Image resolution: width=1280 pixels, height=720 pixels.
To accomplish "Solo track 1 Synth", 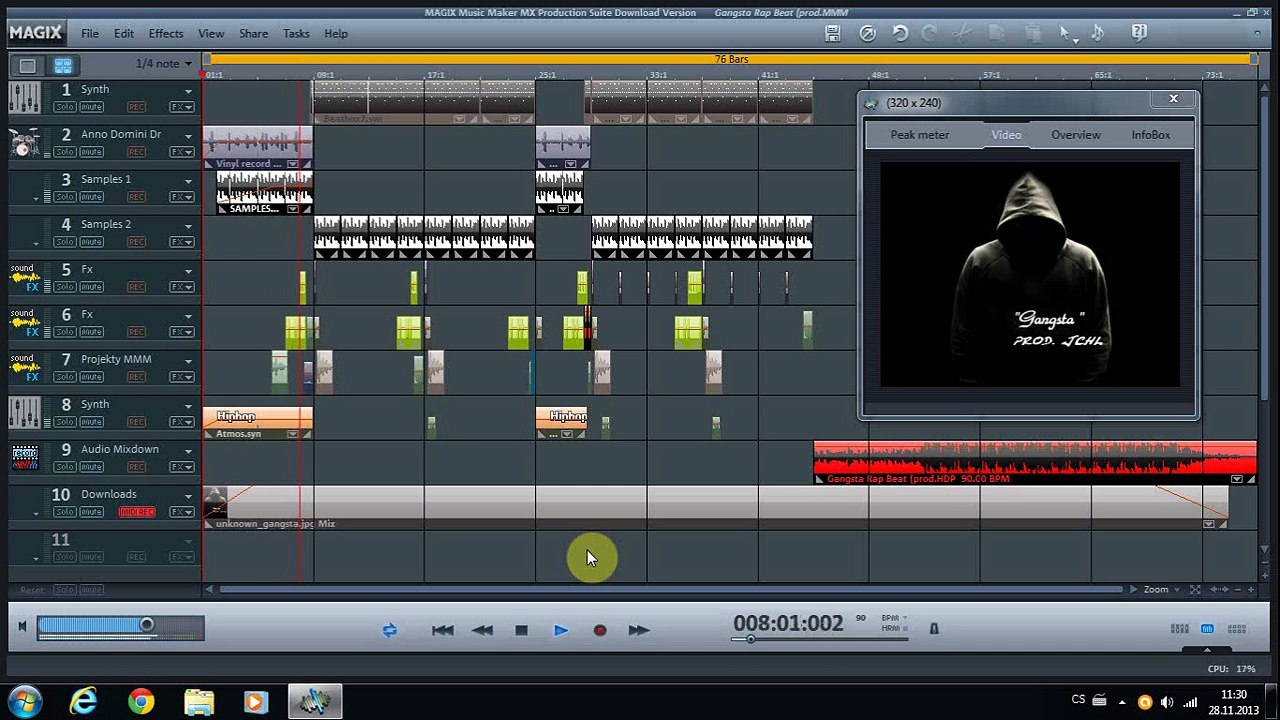I will tap(65, 107).
